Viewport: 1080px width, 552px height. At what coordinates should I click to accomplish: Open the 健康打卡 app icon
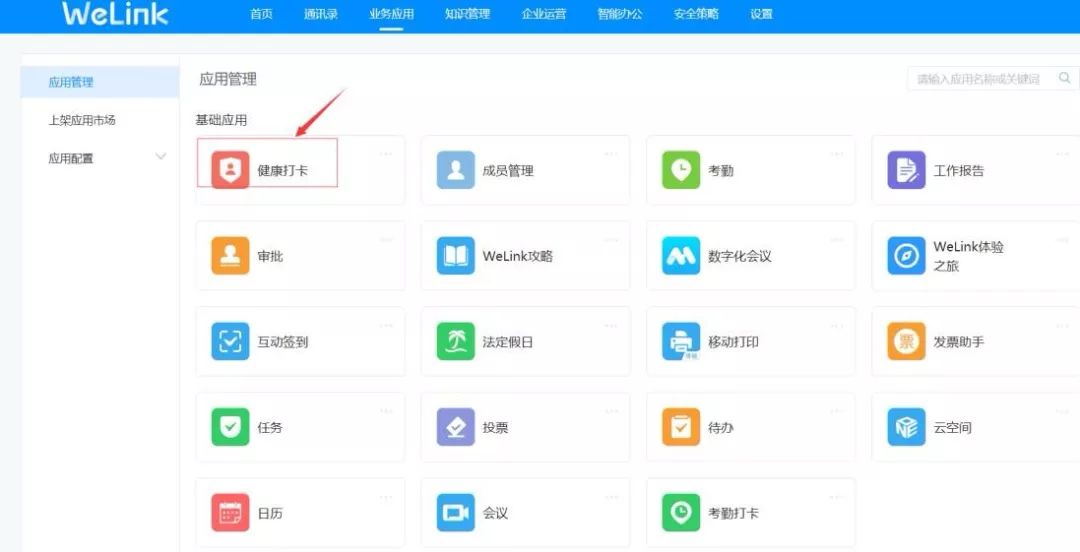(x=230, y=170)
